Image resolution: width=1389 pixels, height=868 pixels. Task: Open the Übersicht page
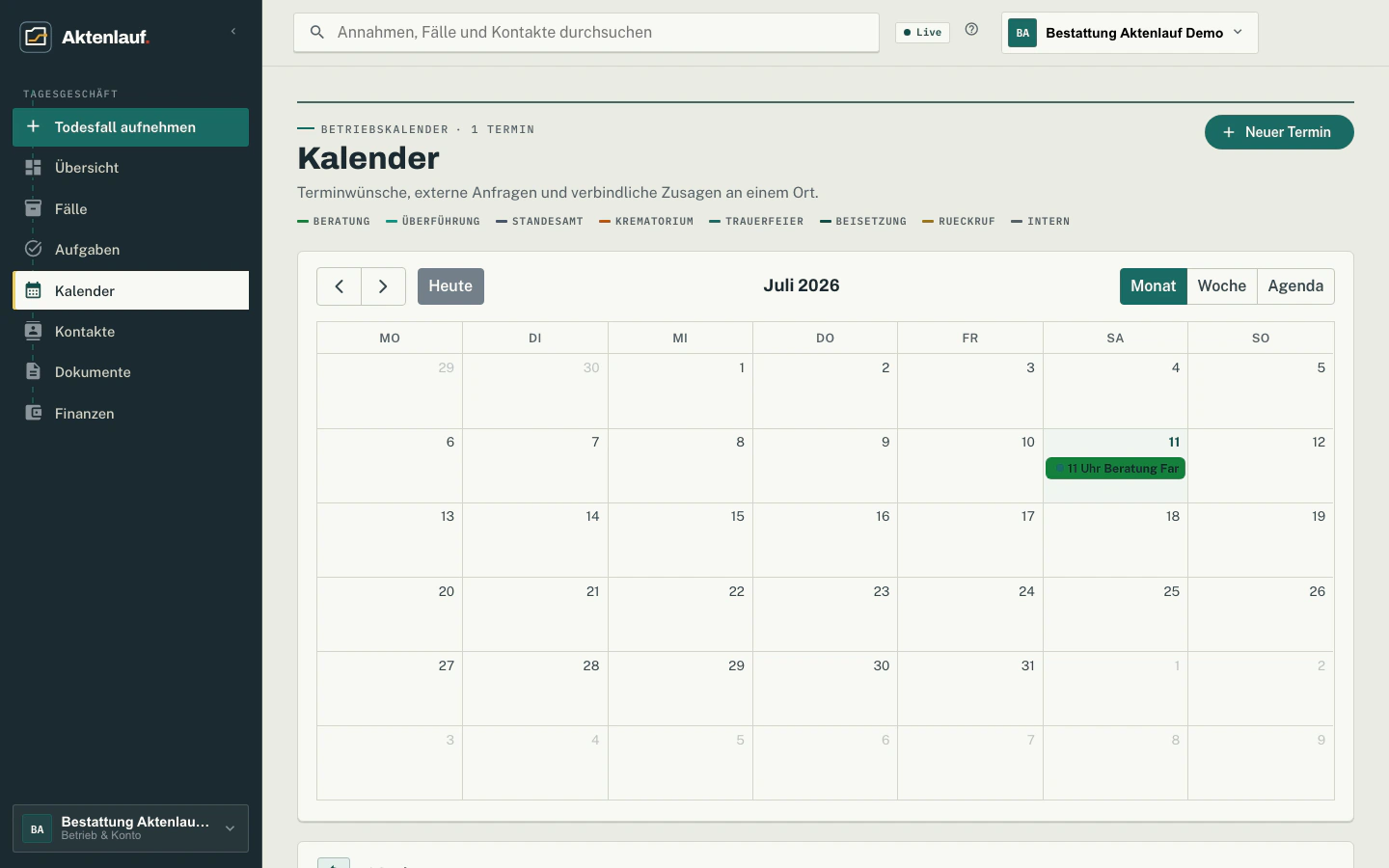tap(130, 168)
